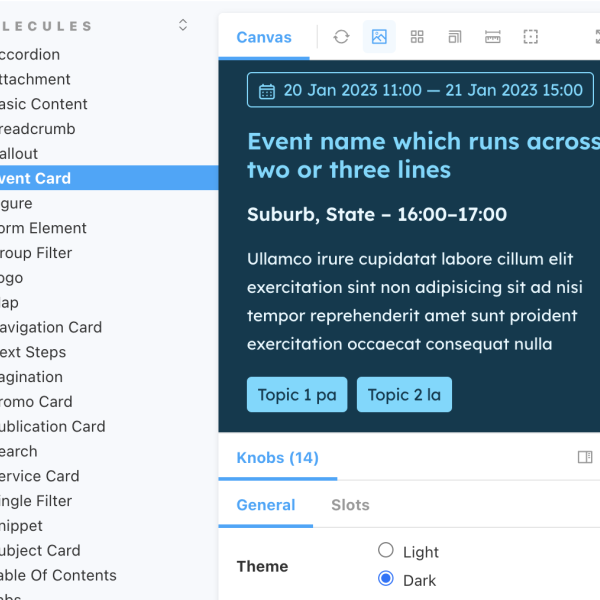Apply the grid overlay icon
The image size is (600, 600).
coord(417,37)
